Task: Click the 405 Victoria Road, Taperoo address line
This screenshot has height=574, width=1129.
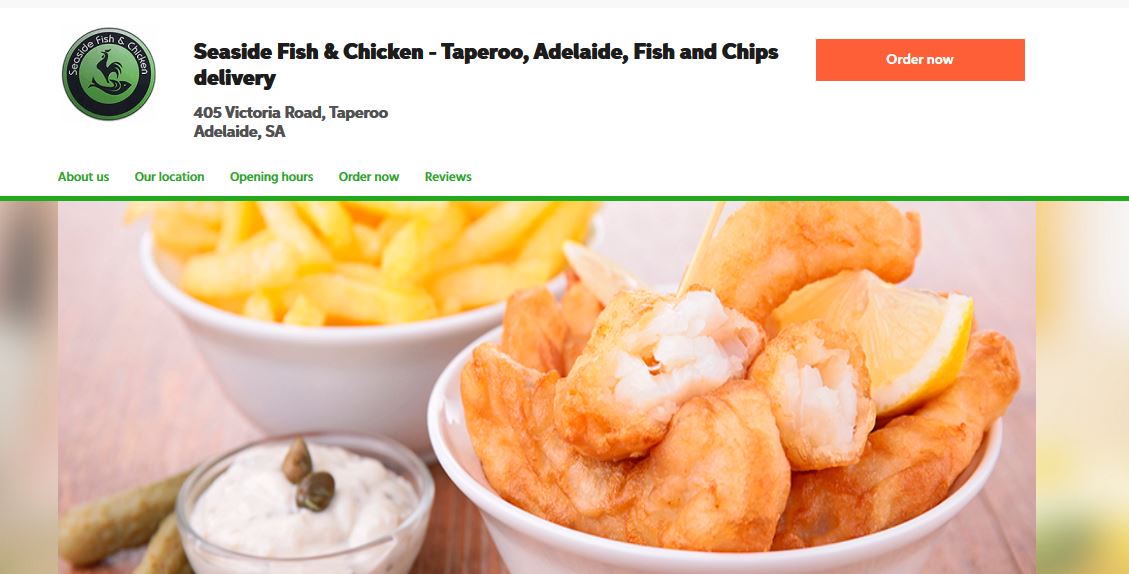Action: pyautogui.click(x=291, y=112)
